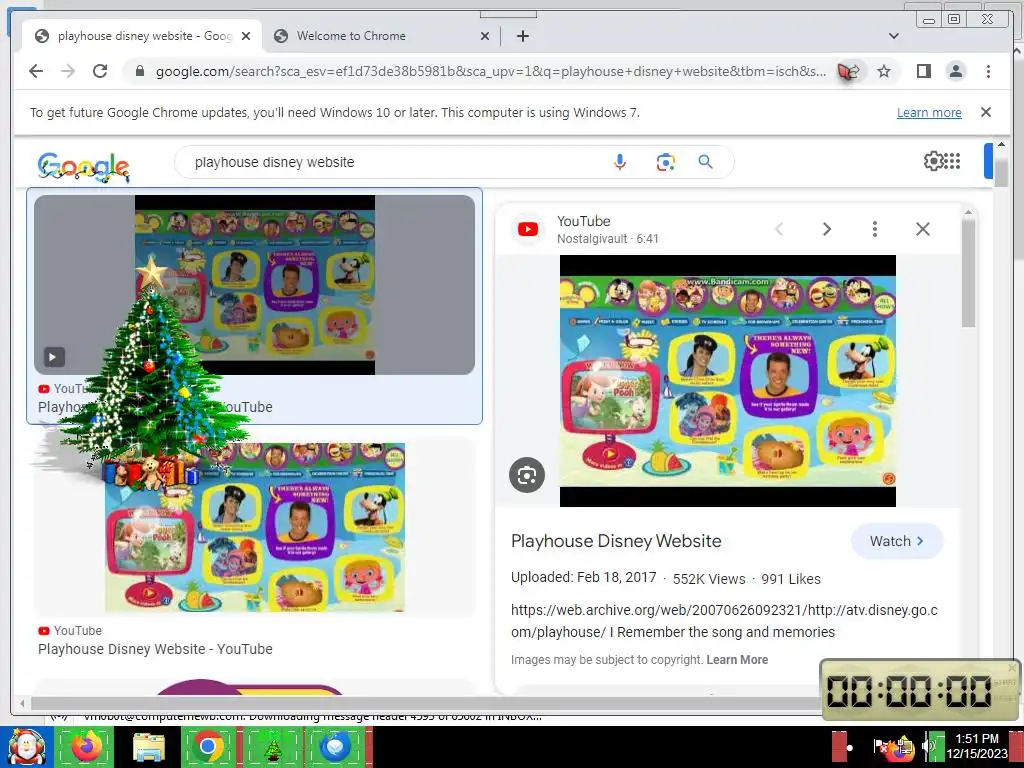Screen dimensions: 1024x768
Task: Click the YouTube logo in preview panel
Action: (x=528, y=229)
